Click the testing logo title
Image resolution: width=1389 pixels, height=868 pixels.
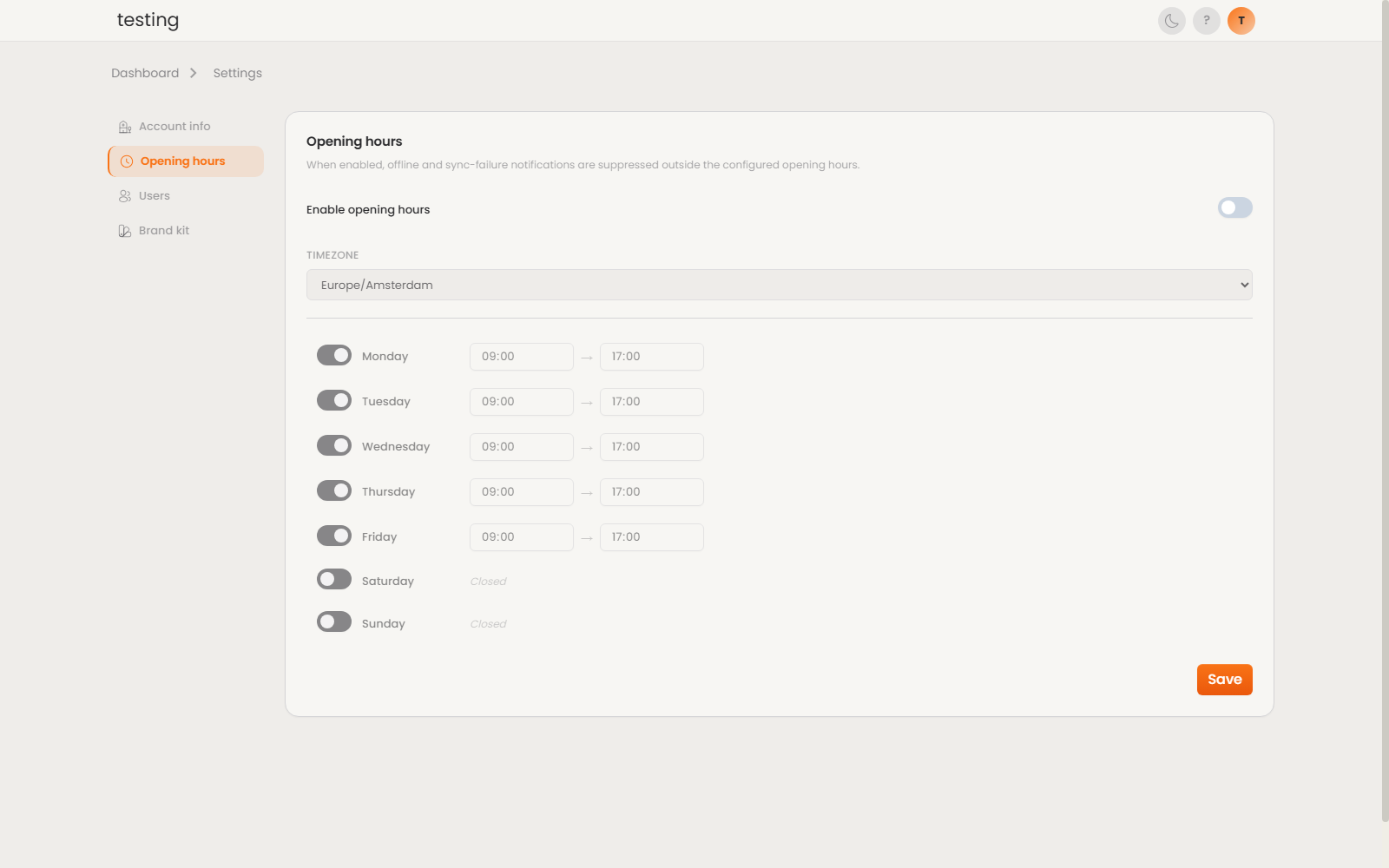click(148, 20)
